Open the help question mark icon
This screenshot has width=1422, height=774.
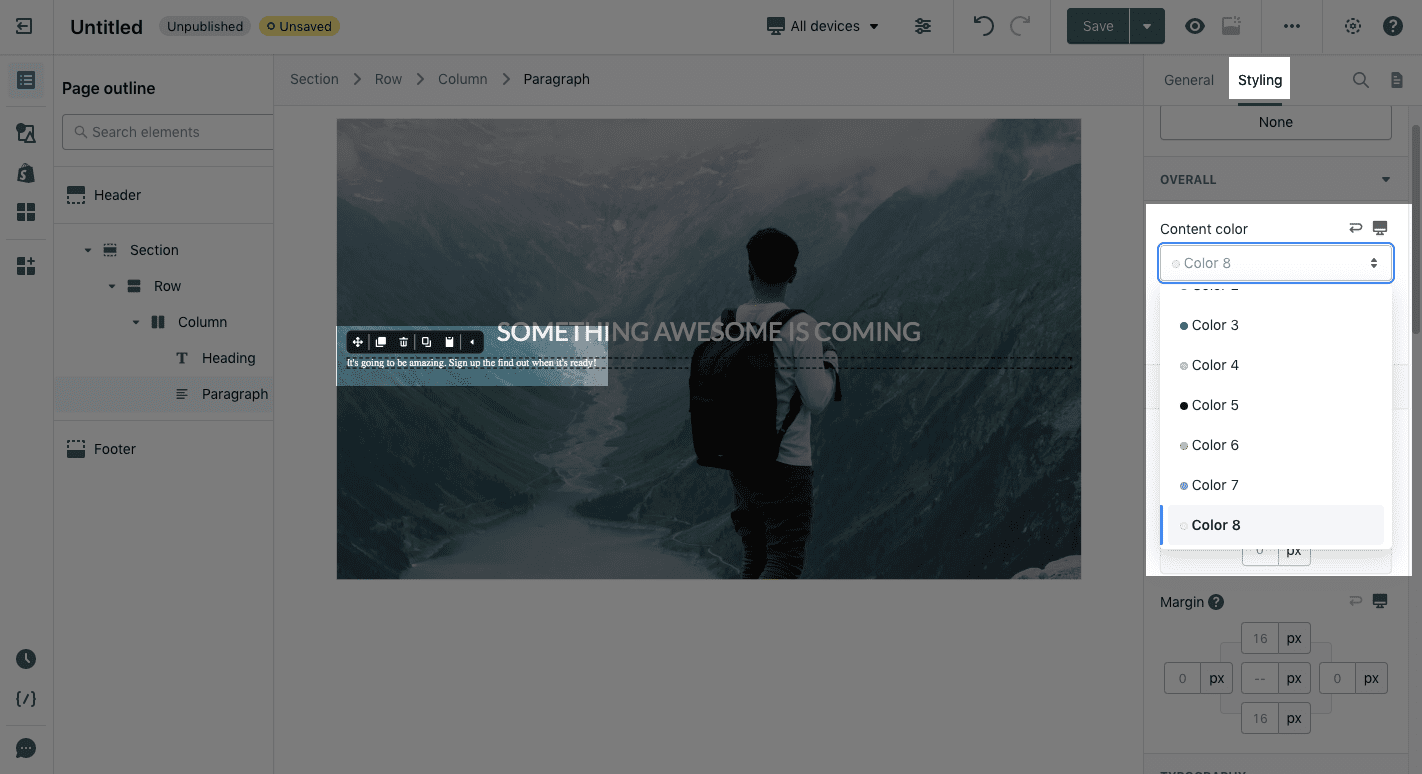pyautogui.click(x=1393, y=26)
